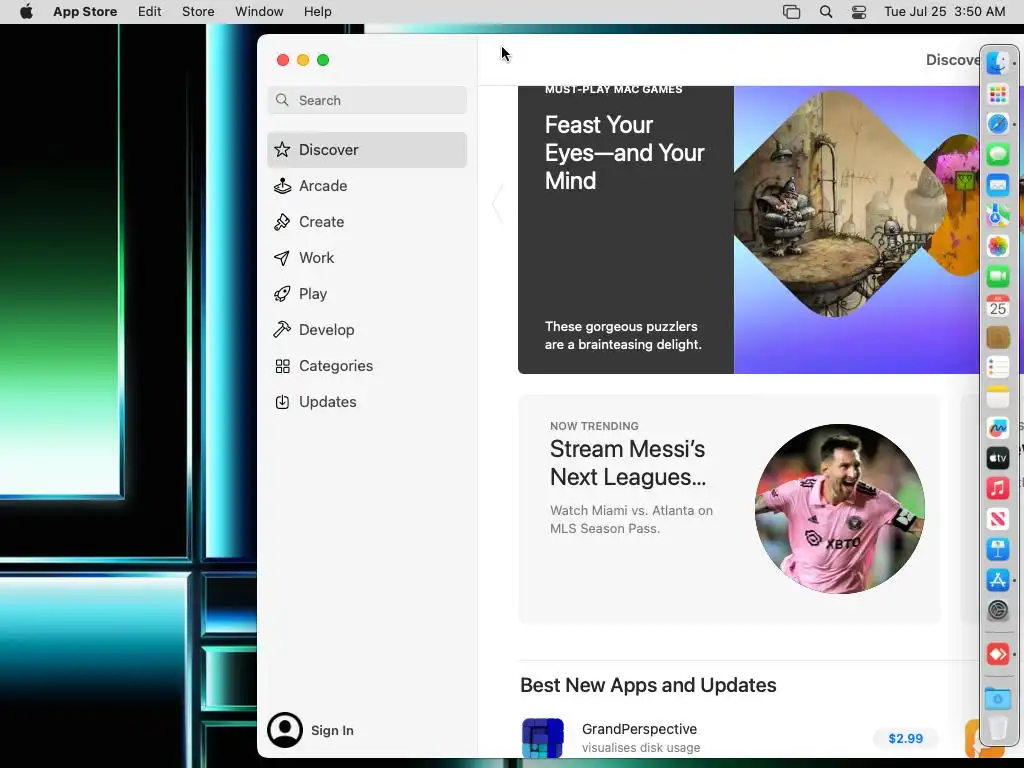Open the 'Stream Messi's Next Leagues…' story
The width and height of the screenshot is (1024, 768).
[628, 462]
